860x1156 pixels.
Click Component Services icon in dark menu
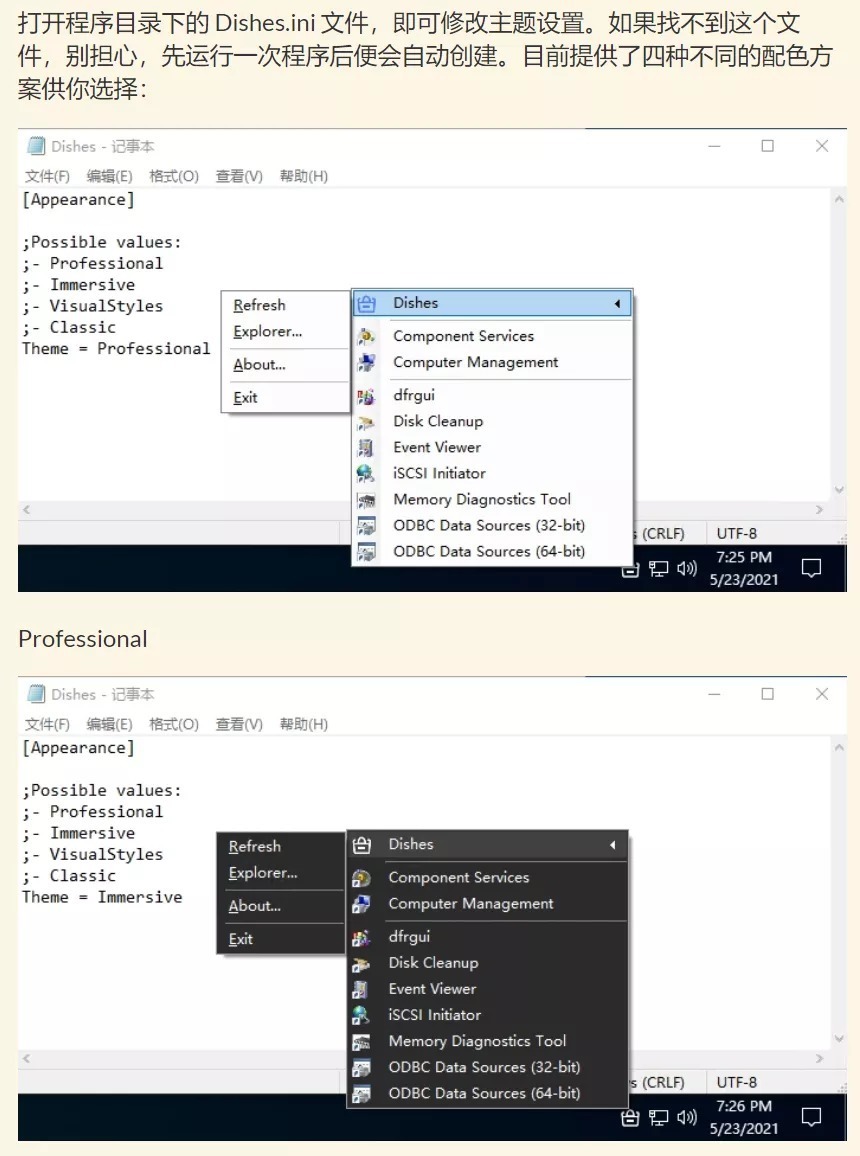(362, 878)
